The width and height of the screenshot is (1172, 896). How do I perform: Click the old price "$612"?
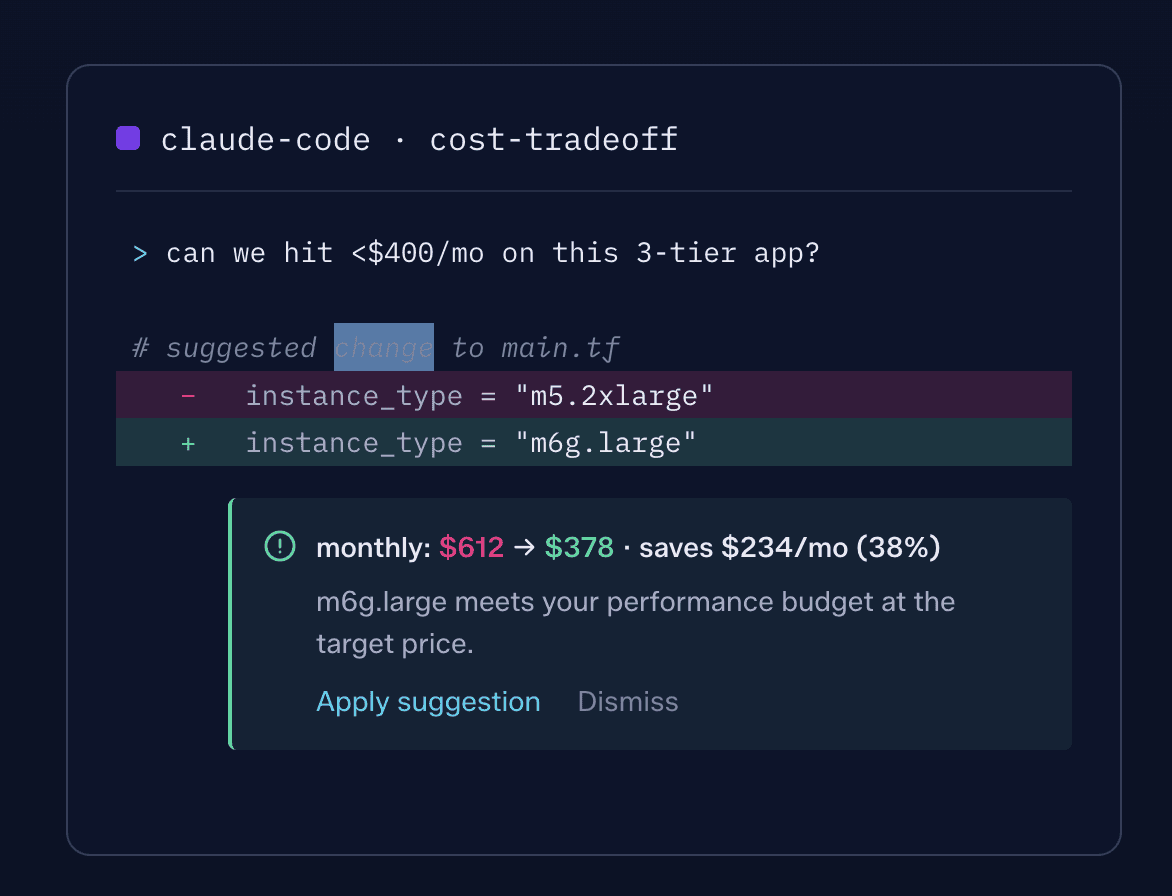pyautogui.click(x=472, y=548)
